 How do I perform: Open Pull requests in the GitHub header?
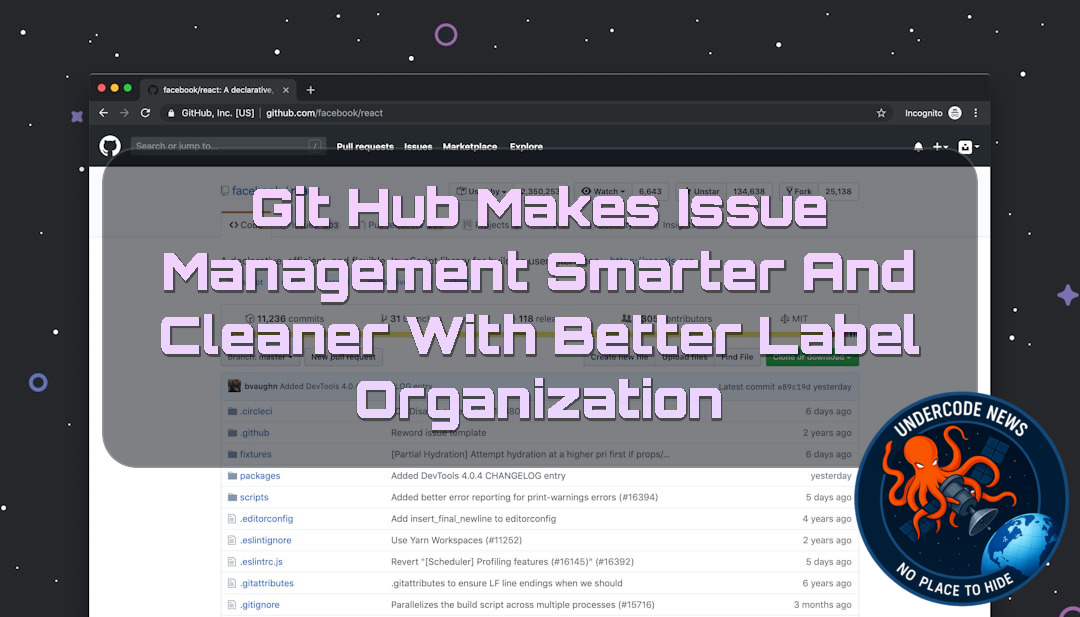click(x=365, y=147)
